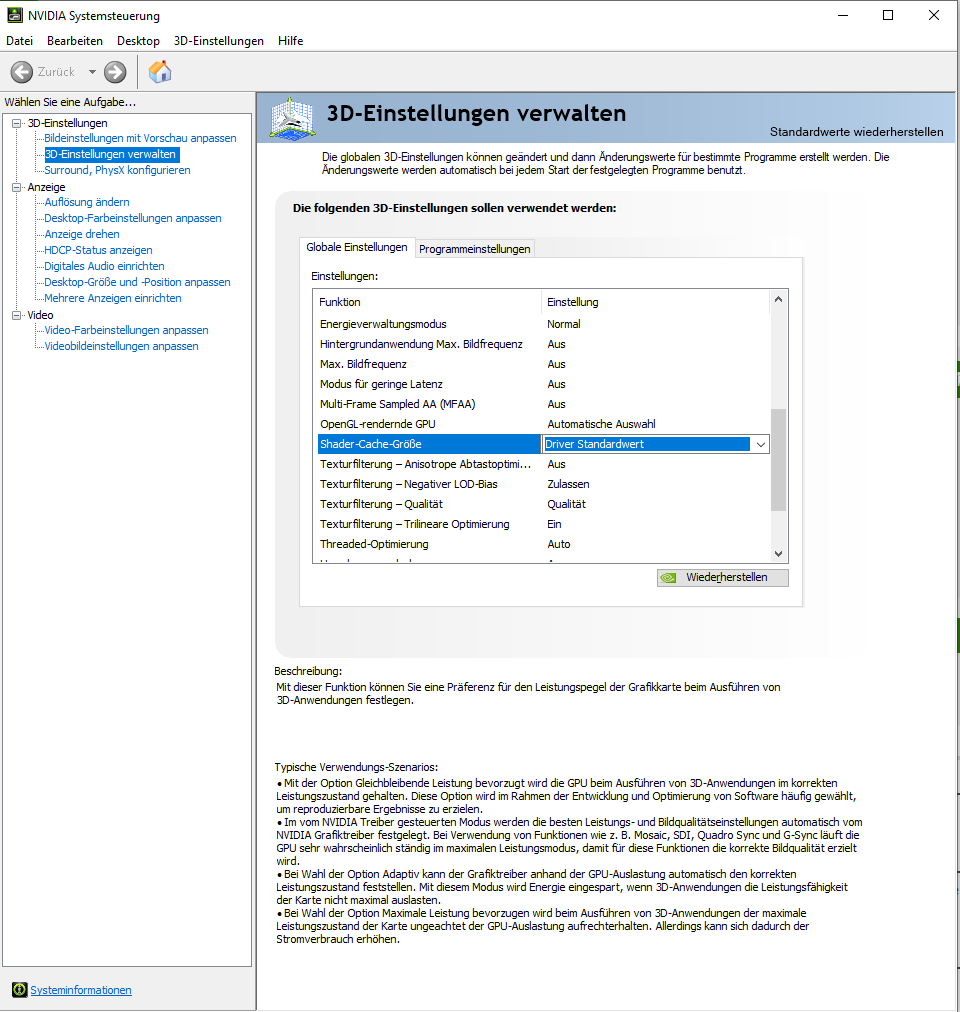This screenshot has width=960, height=1012.
Task: Click the NVIDIA app icon in title bar
Action: pyautogui.click(x=14, y=15)
